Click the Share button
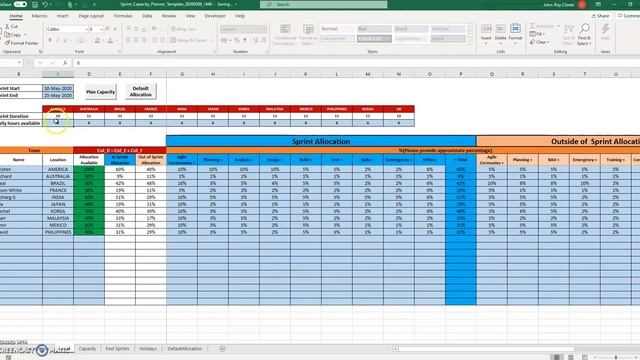The image size is (640, 360). click(600, 16)
